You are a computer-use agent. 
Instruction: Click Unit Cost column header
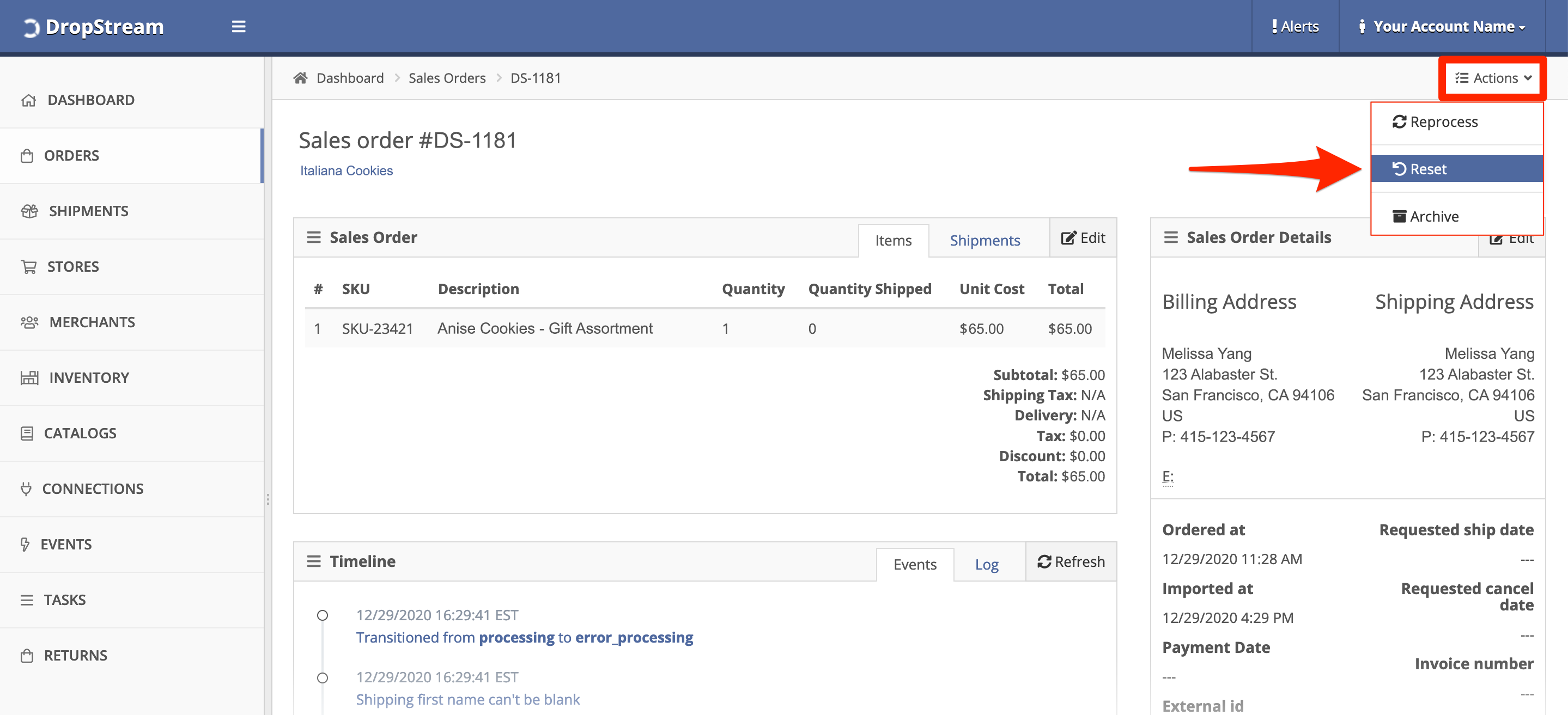pos(992,289)
